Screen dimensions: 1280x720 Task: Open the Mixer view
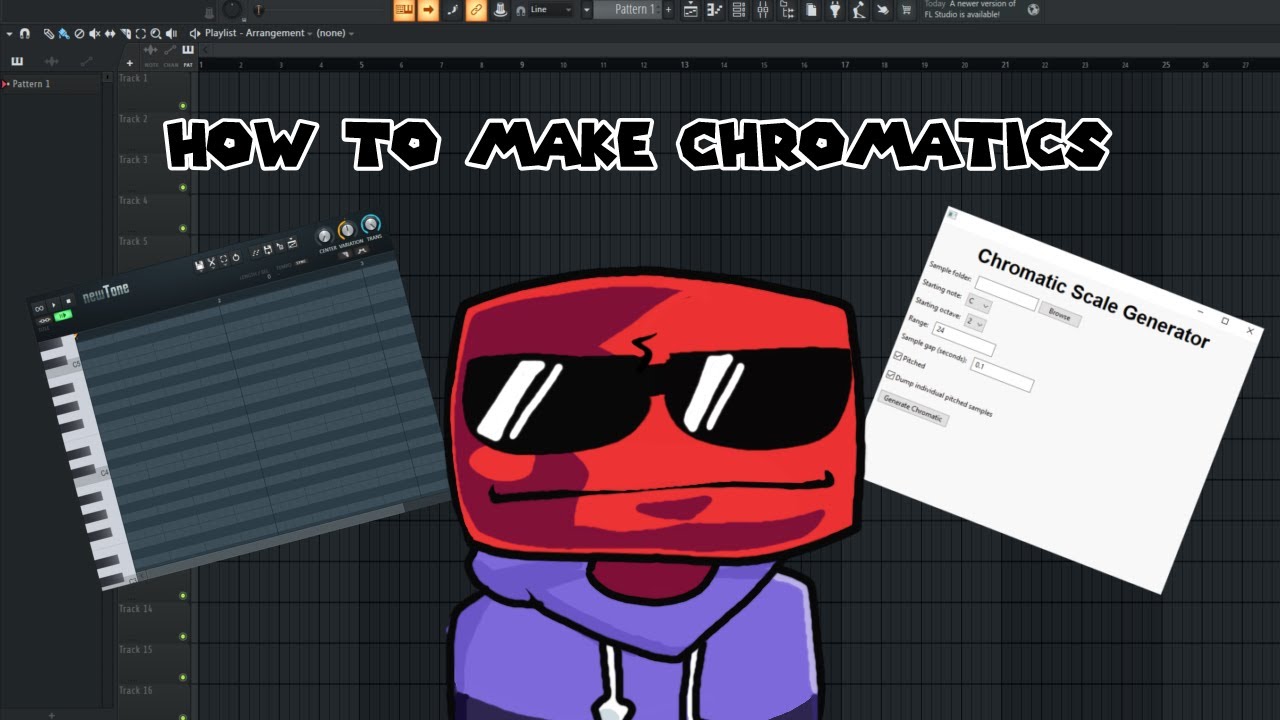(x=763, y=10)
